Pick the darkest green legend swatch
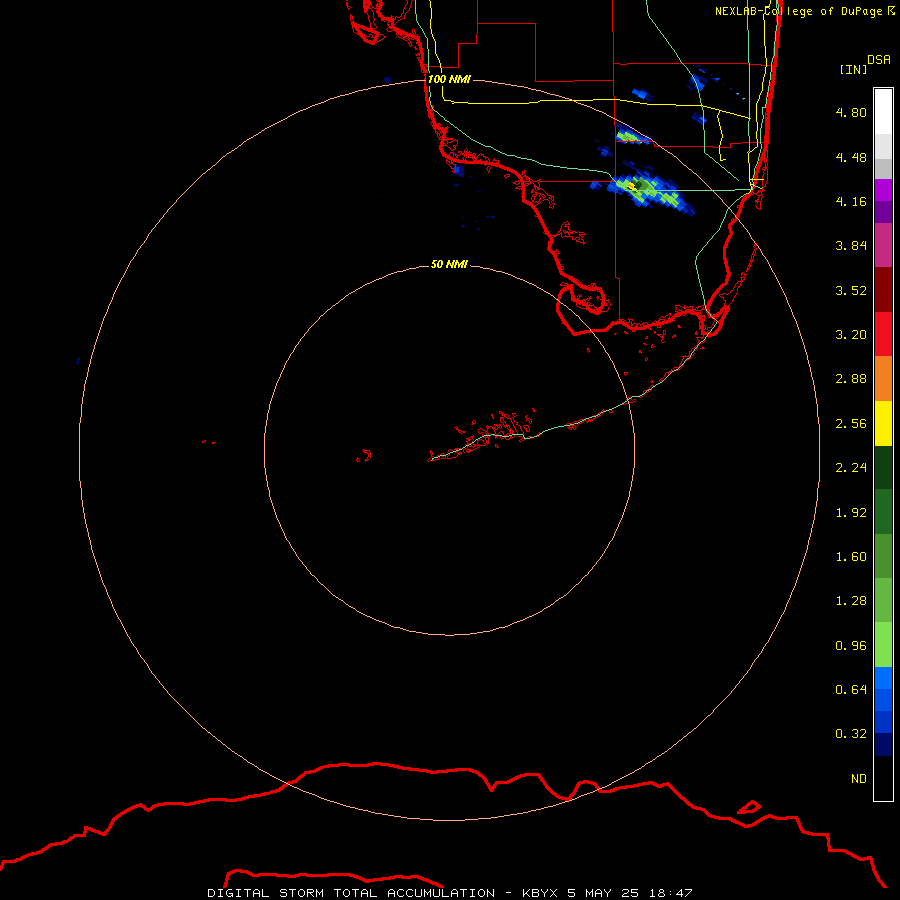The width and height of the screenshot is (900, 900). tap(883, 467)
